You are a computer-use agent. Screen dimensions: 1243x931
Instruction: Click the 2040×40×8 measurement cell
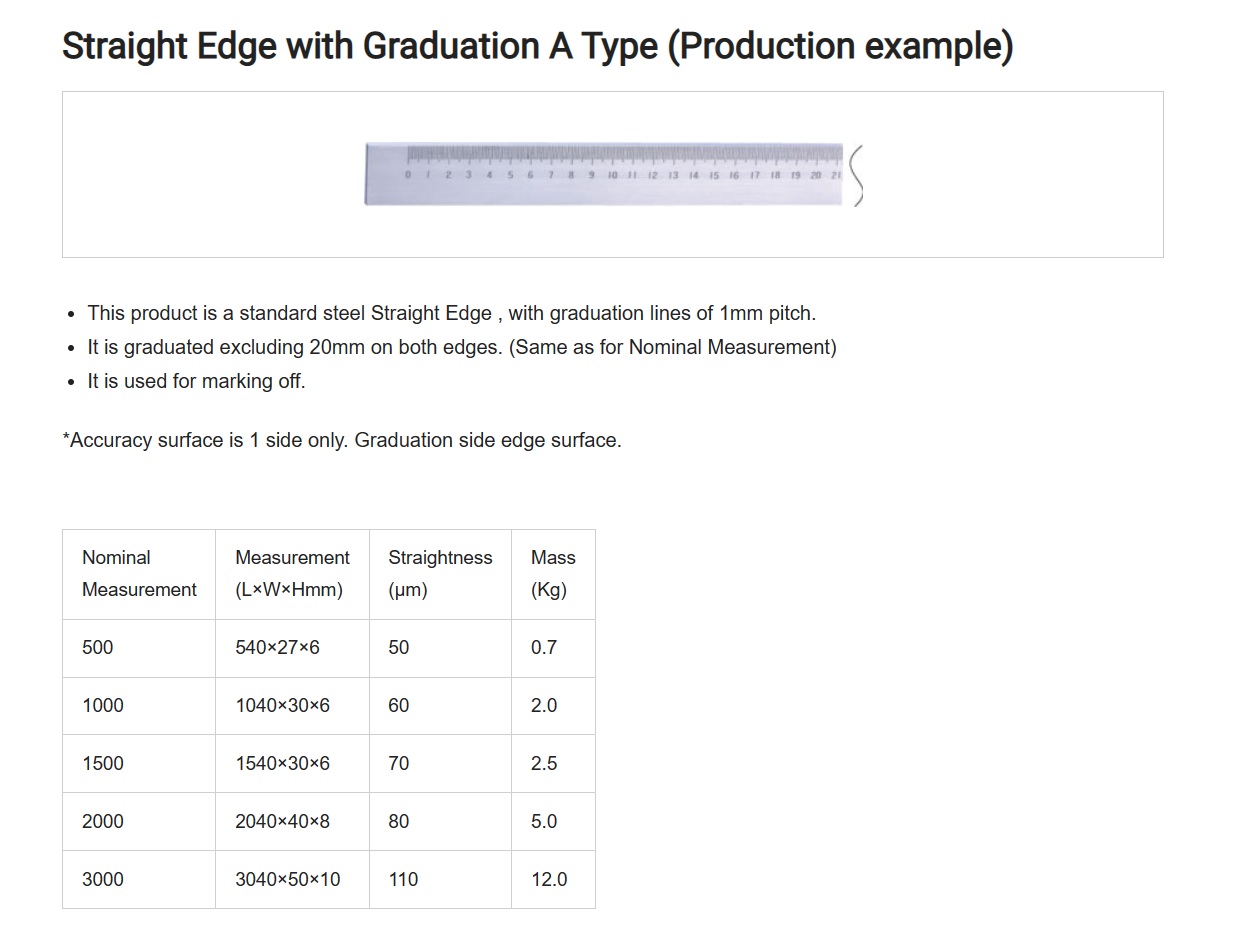[292, 822]
